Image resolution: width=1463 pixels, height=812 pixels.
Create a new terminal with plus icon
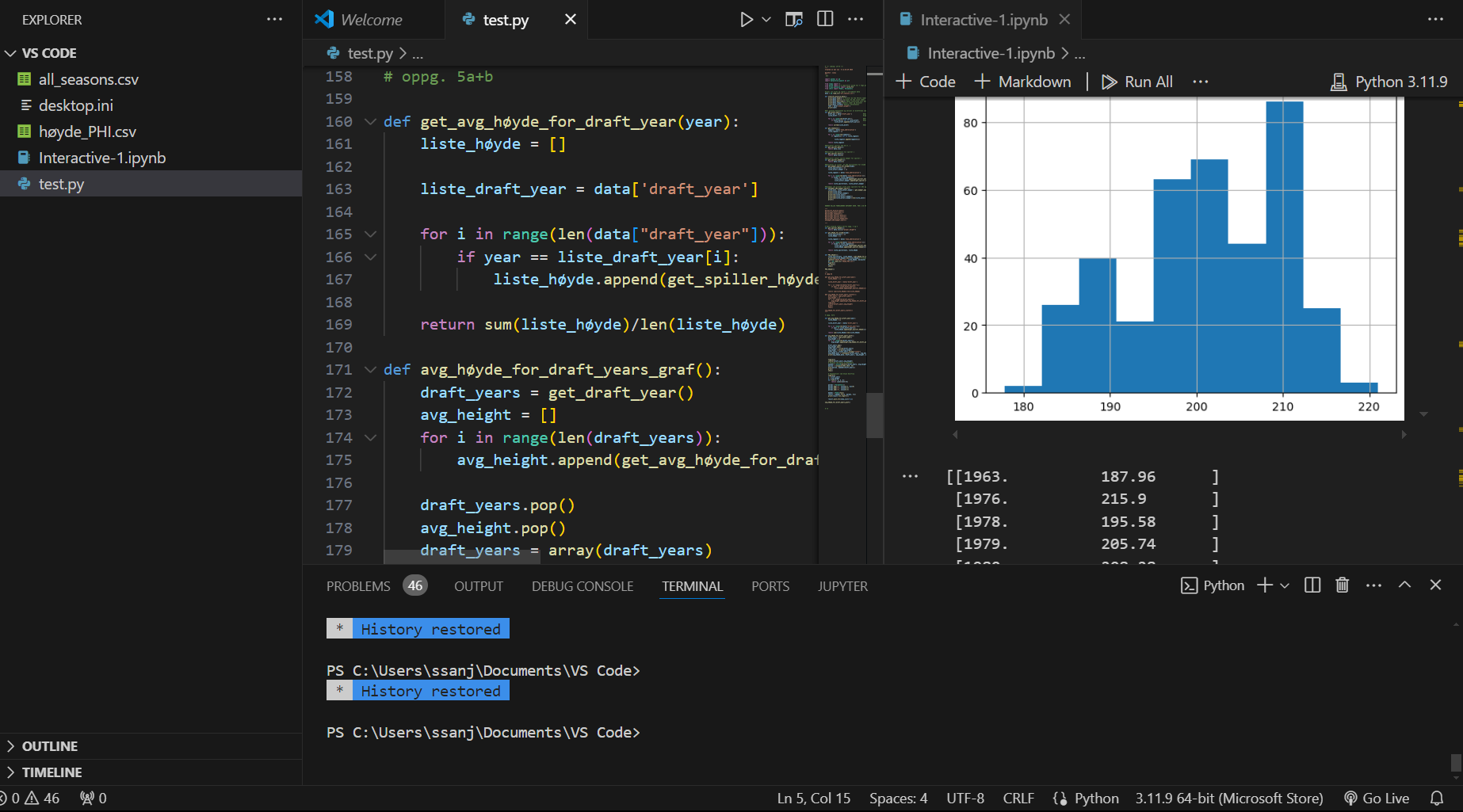(1265, 585)
